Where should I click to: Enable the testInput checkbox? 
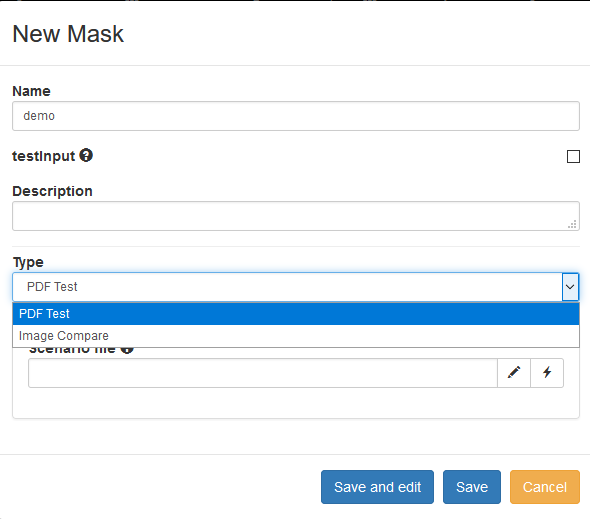coord(573,157)
